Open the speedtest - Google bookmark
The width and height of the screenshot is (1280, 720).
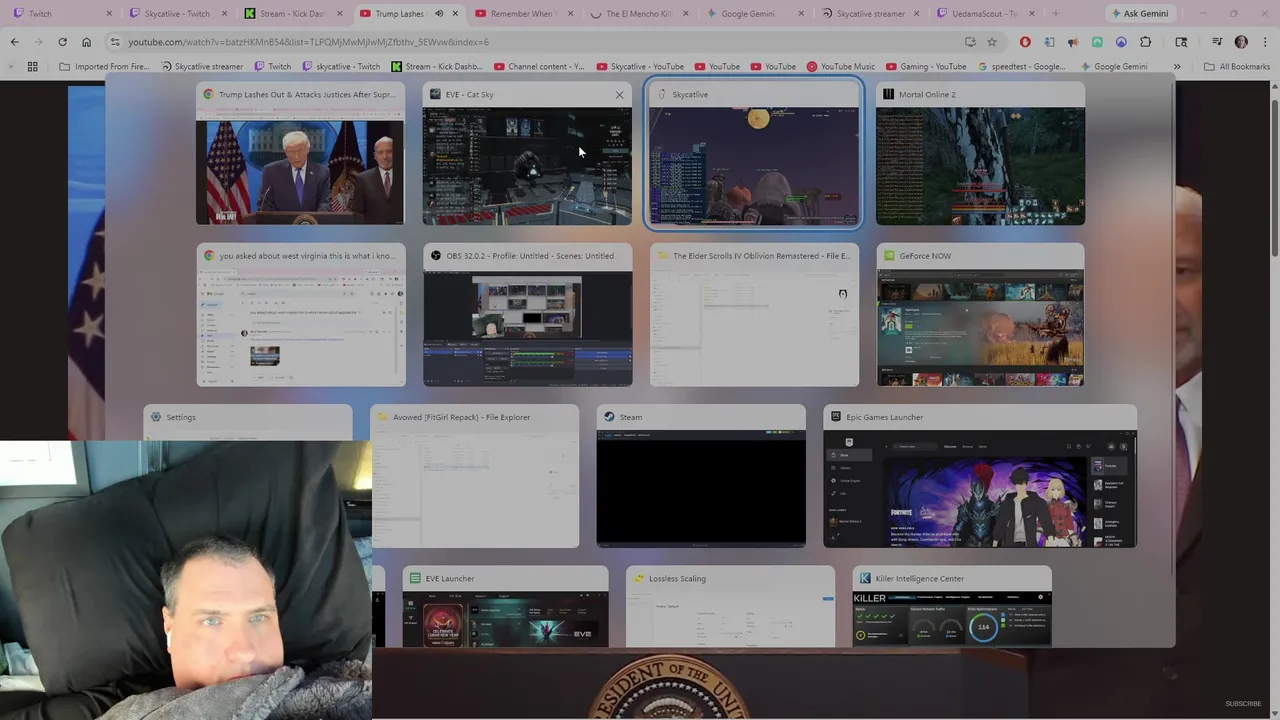tap(1021, 67)
